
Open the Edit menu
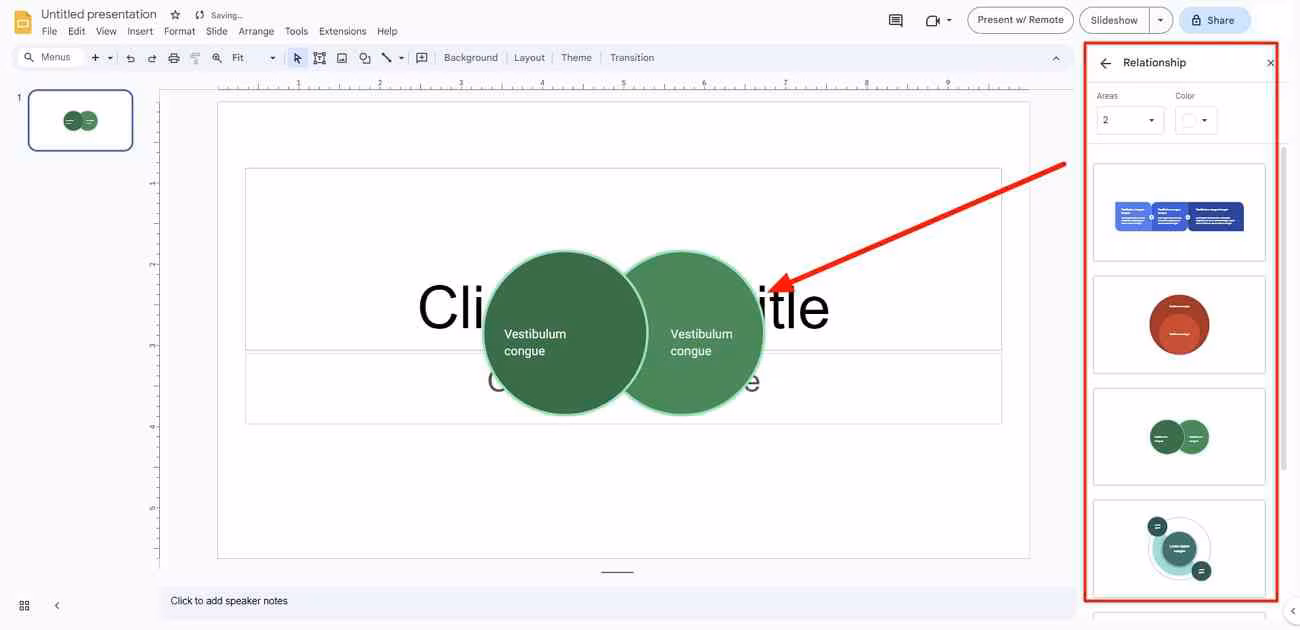click(77, 31)
